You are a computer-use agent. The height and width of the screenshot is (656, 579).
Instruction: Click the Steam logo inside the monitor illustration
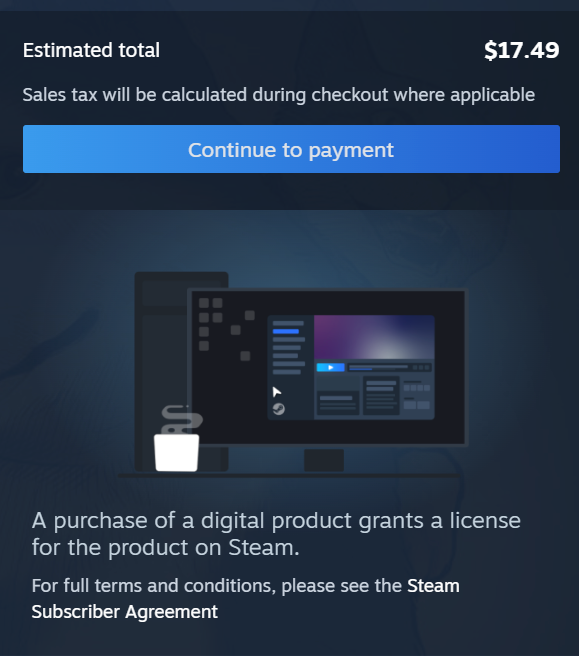[x=279, y=409]
